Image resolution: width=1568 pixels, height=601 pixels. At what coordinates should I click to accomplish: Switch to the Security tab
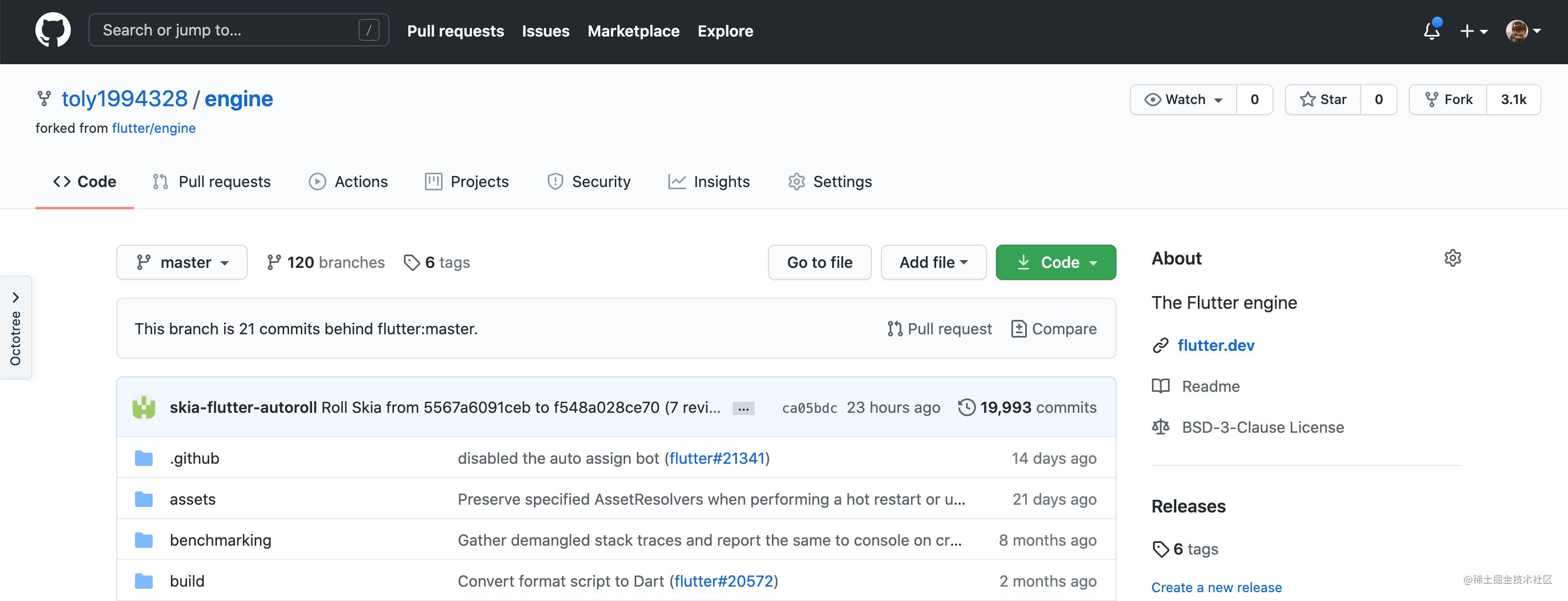click(x=589, y=182)
